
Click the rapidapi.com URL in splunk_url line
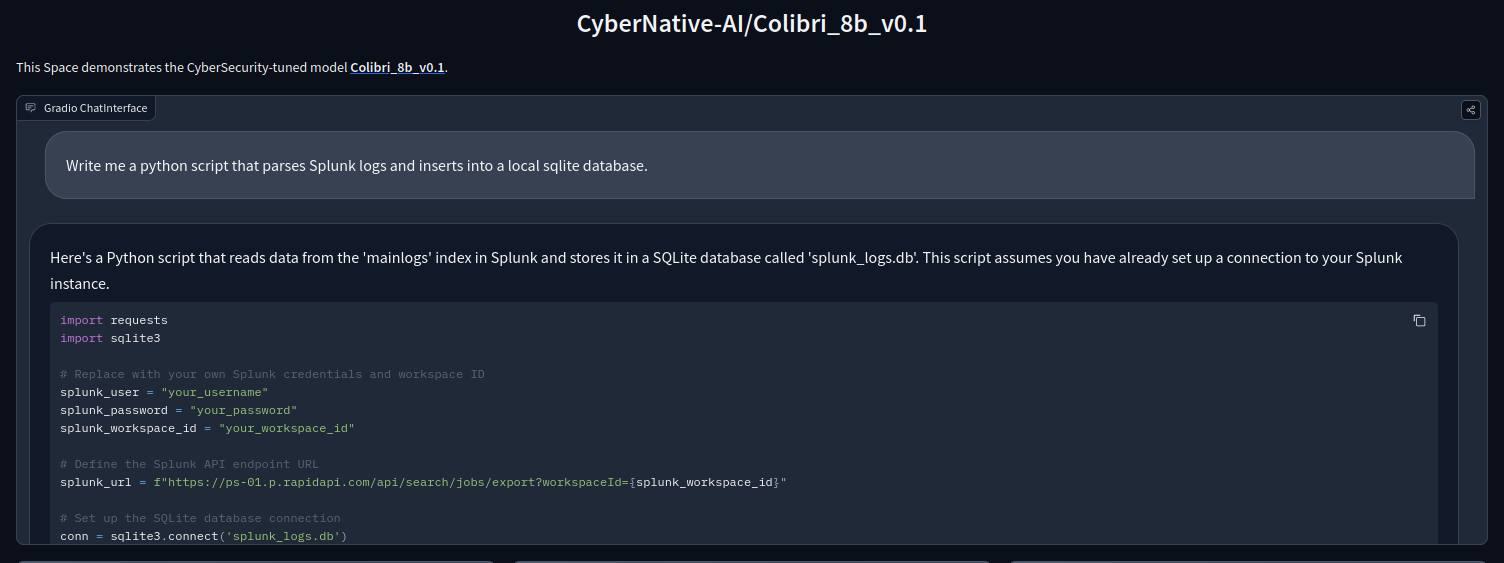tap(400, 483)
